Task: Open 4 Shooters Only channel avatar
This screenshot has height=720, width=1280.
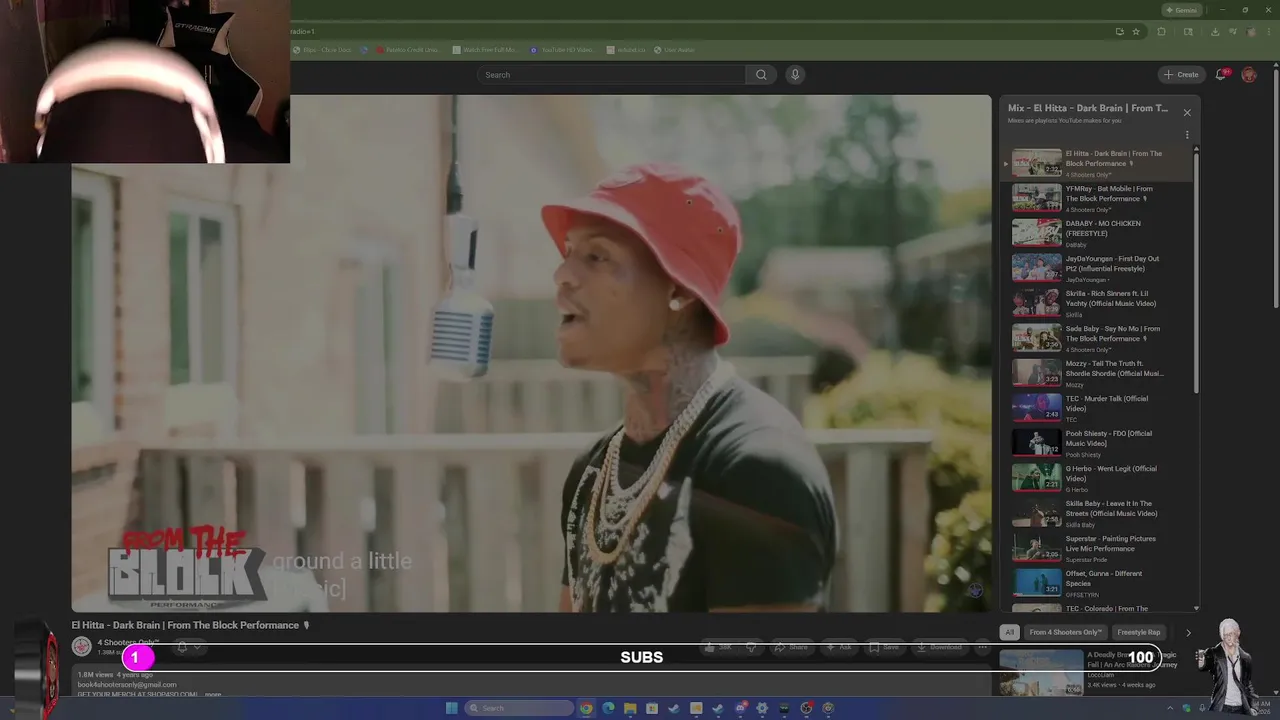Action: click(82, 647)
